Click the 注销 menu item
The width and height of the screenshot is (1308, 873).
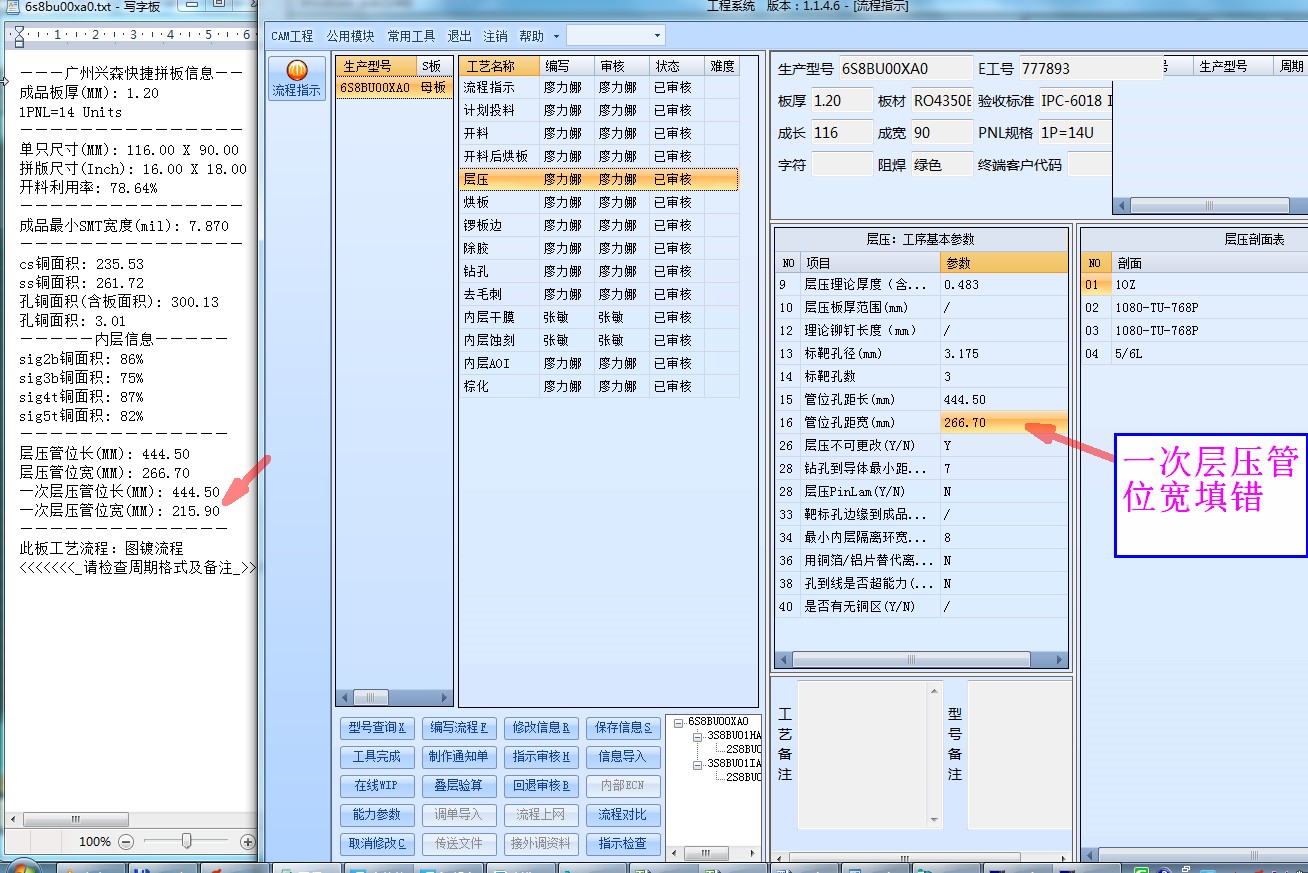point(495,36)
